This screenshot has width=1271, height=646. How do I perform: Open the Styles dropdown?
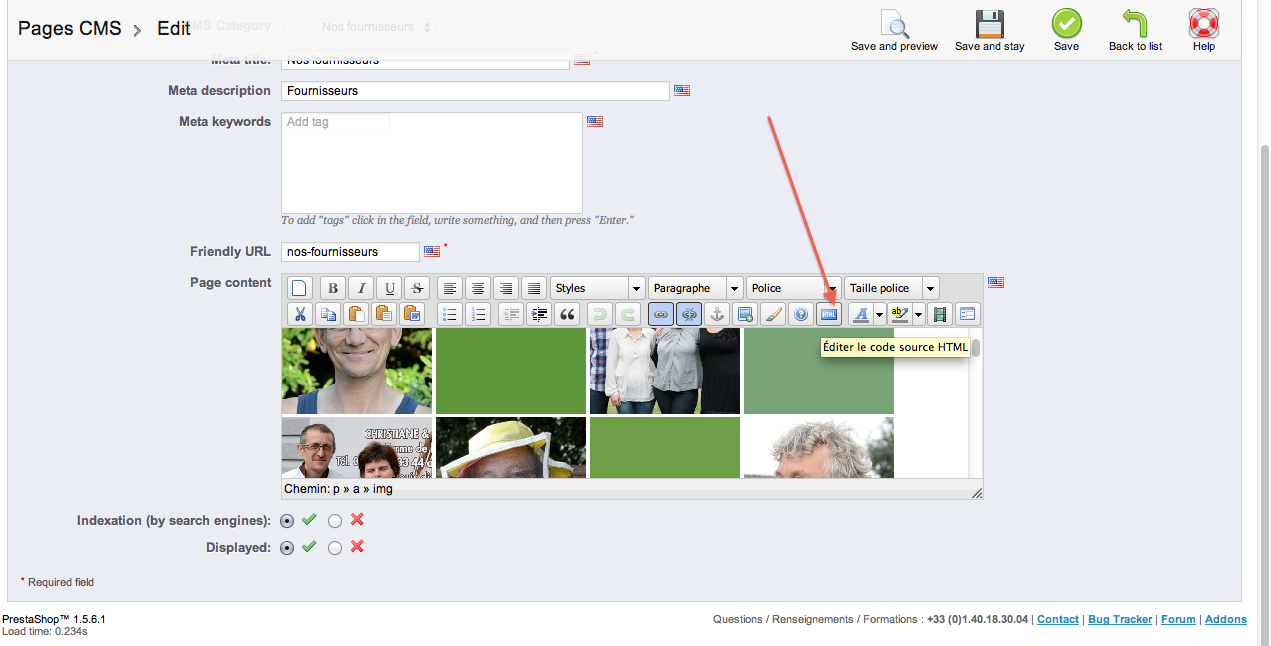(597, 288)
